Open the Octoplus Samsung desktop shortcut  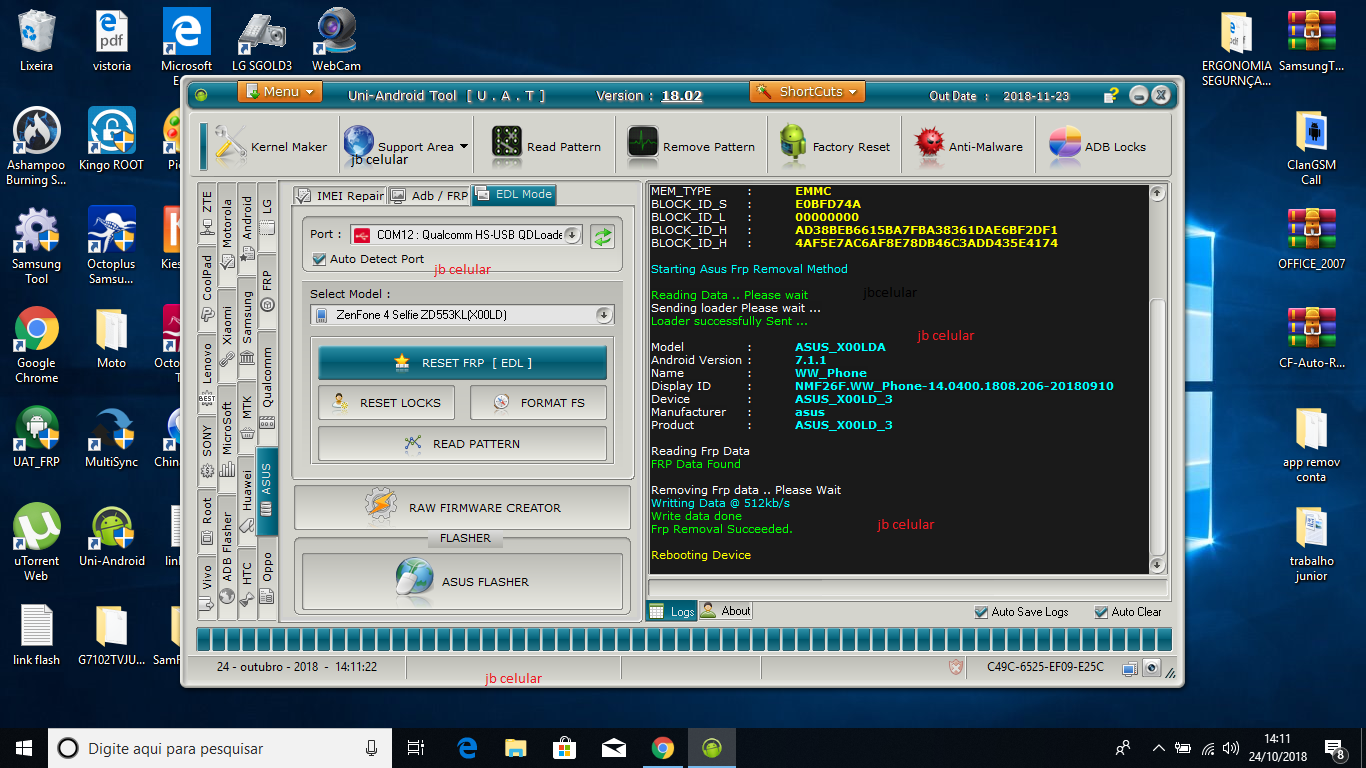tap(112, 246)
